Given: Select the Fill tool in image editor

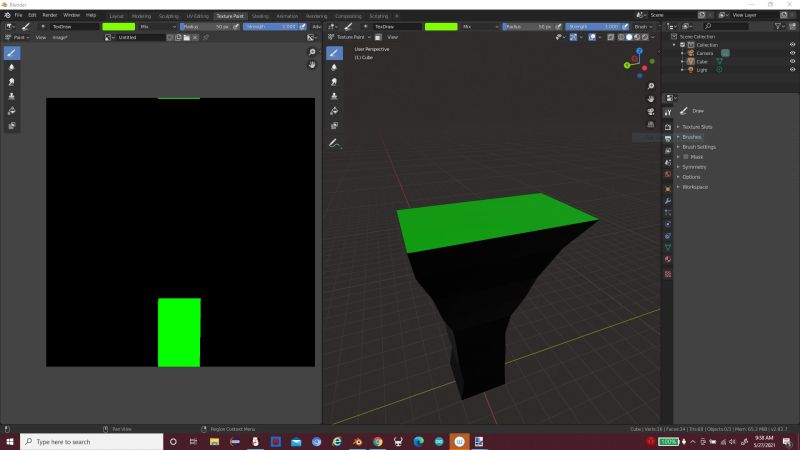Looking at the screenshot, I should click(12, 111).
